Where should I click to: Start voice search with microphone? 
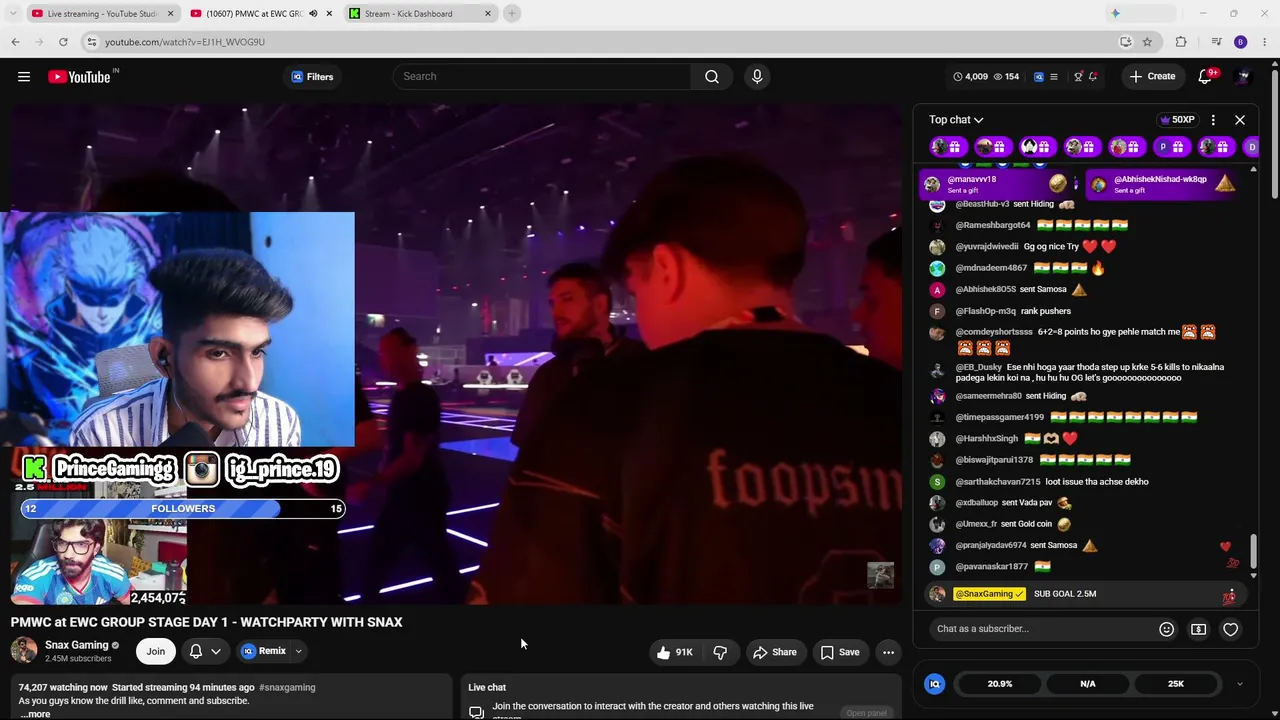tap(757, 77)
